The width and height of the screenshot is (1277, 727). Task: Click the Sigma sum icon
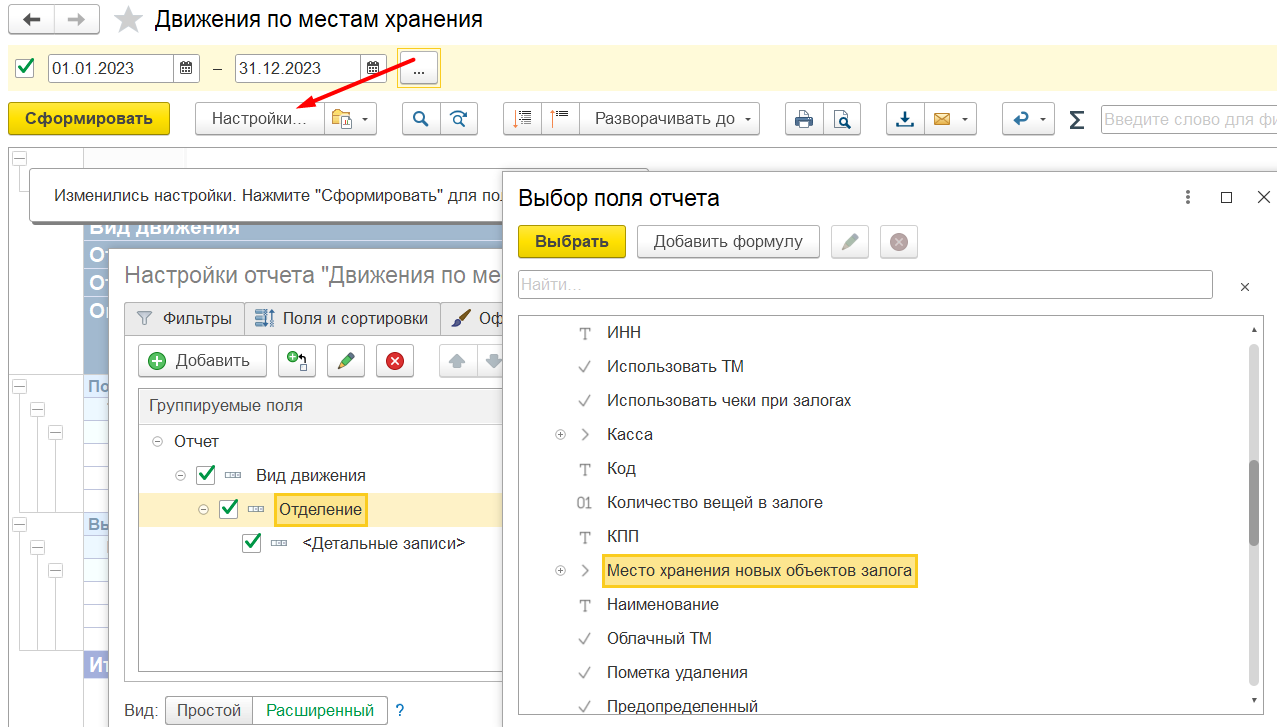pyautogui.click(x=1076, y=120)
